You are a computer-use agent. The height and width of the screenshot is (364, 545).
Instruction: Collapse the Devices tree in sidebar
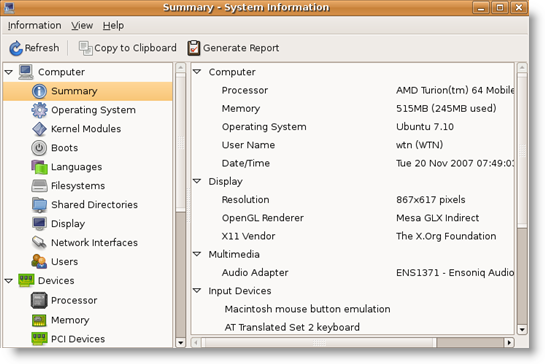click(9, 281)
